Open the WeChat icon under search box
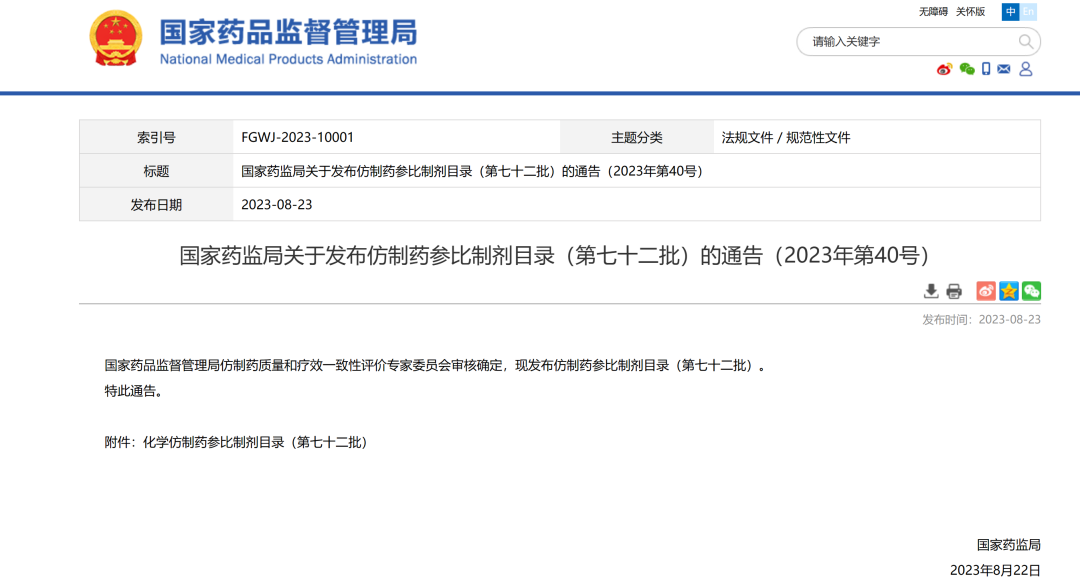Viewport: 1080px width, 582px height. coord(967,69)
